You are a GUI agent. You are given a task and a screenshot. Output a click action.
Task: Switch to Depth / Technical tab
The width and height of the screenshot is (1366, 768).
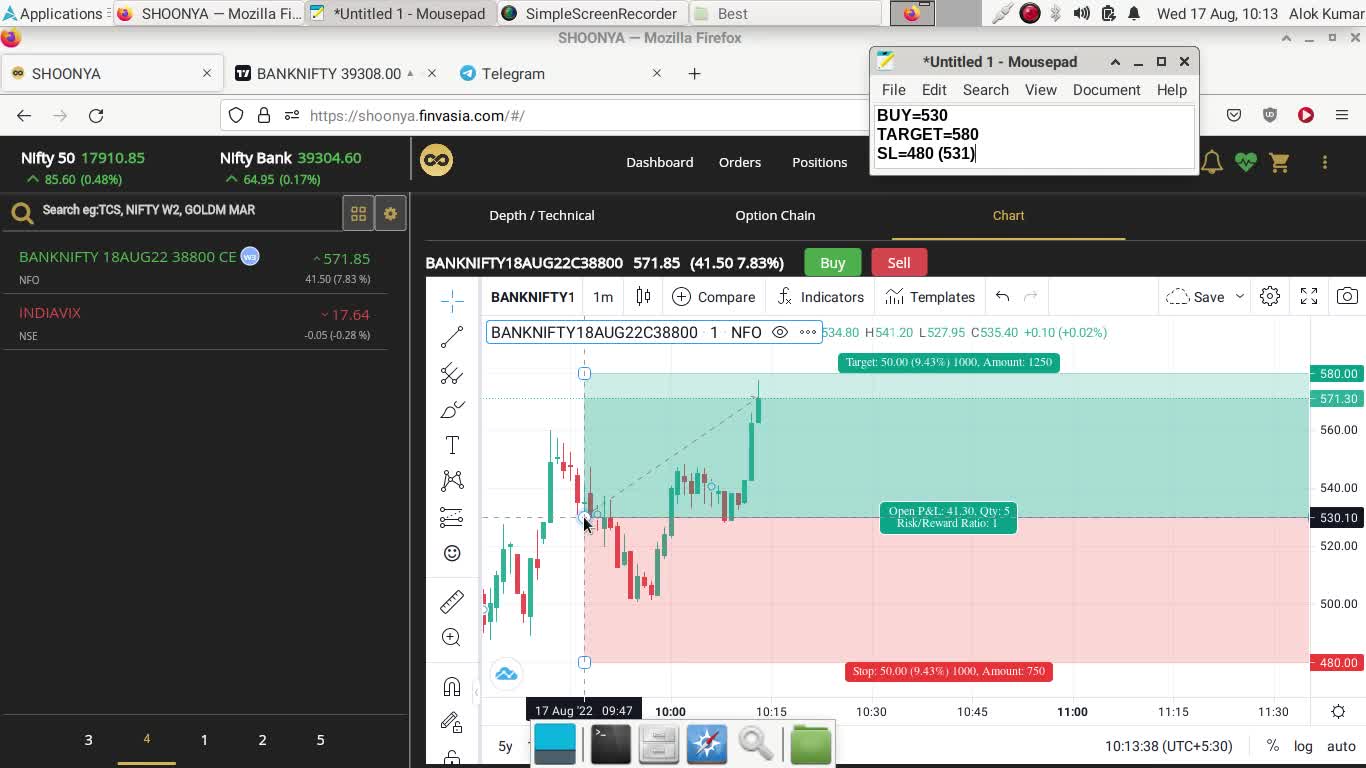[x=542, y=215]
